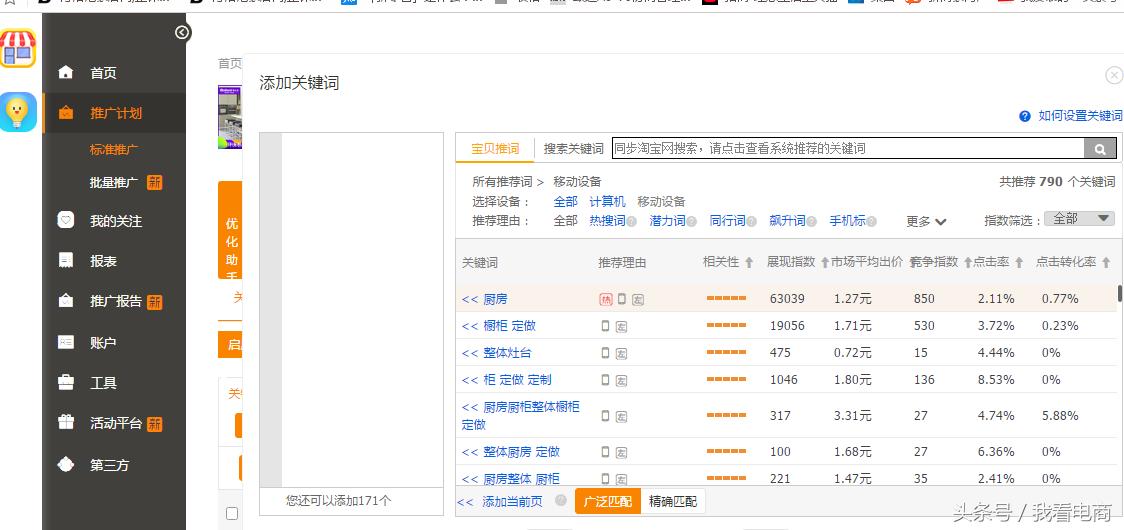This screenshot has width=1124, height=530.
Task: Click the icon beside 推广报告
Action: point(66,301)
